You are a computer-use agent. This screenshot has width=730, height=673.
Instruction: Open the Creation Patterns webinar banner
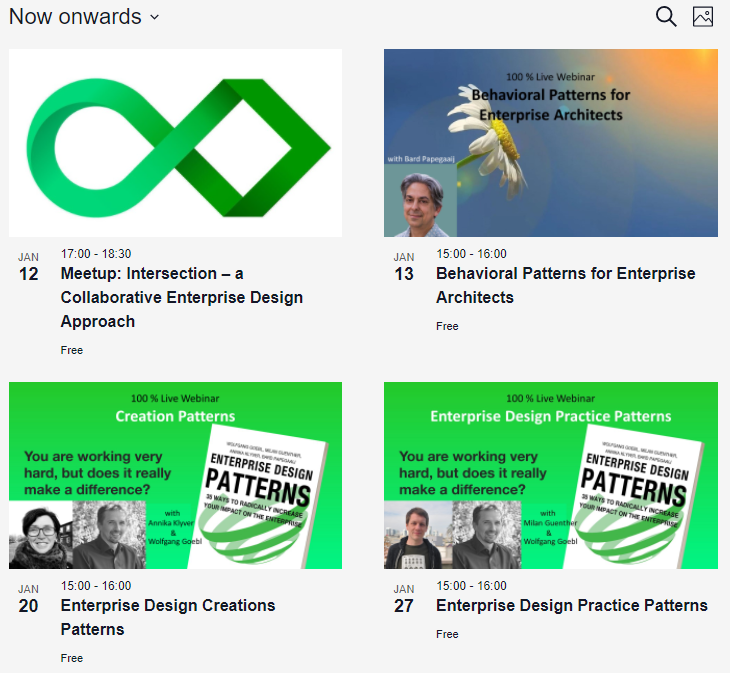click(176, 475)
